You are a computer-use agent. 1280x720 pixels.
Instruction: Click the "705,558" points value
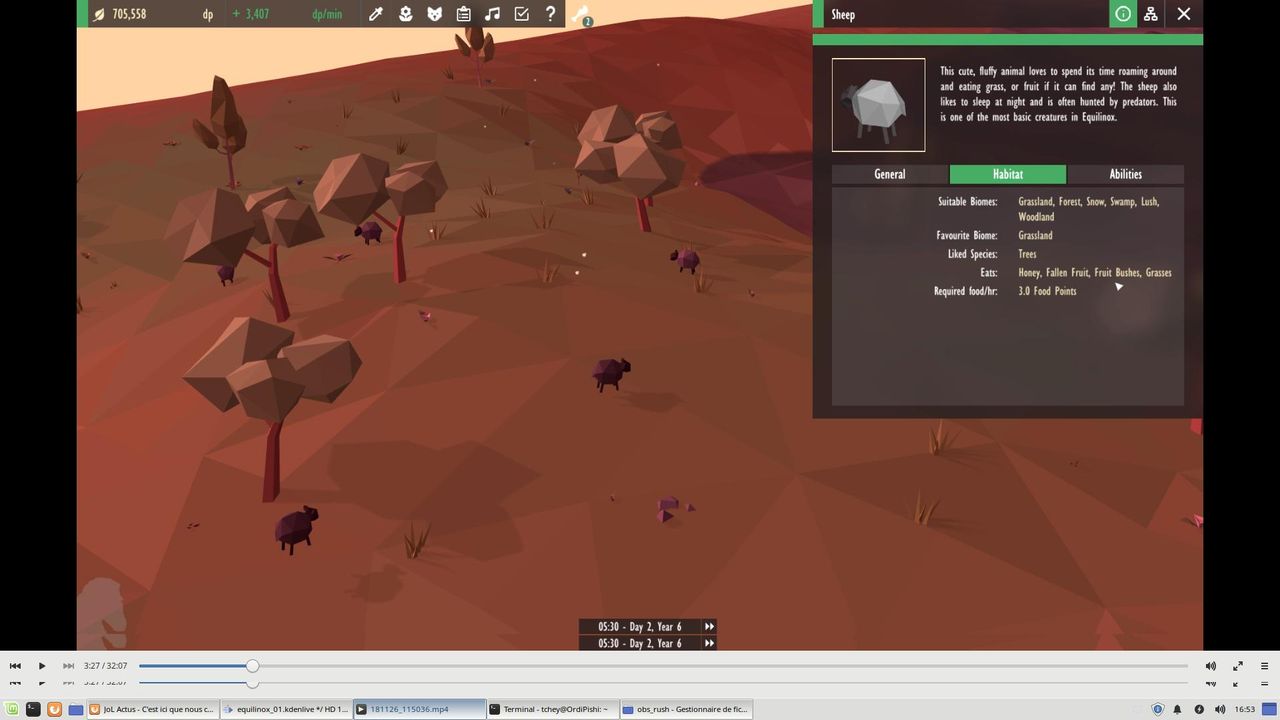(129, 14)
